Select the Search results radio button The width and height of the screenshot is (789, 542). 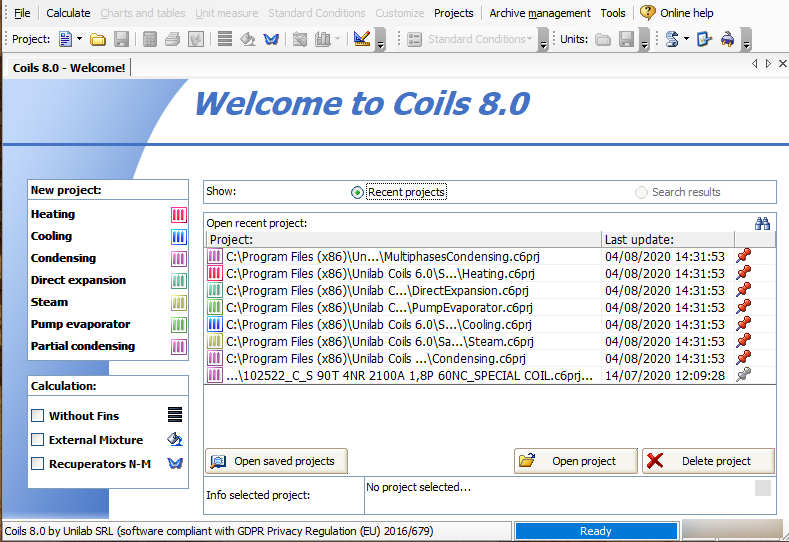tap(641, 192)
